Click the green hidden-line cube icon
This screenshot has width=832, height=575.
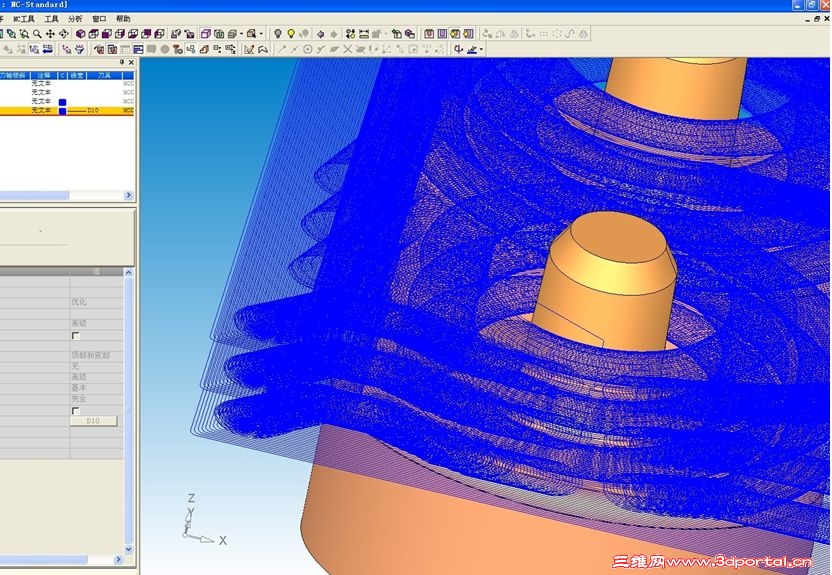tap(219, 34)
